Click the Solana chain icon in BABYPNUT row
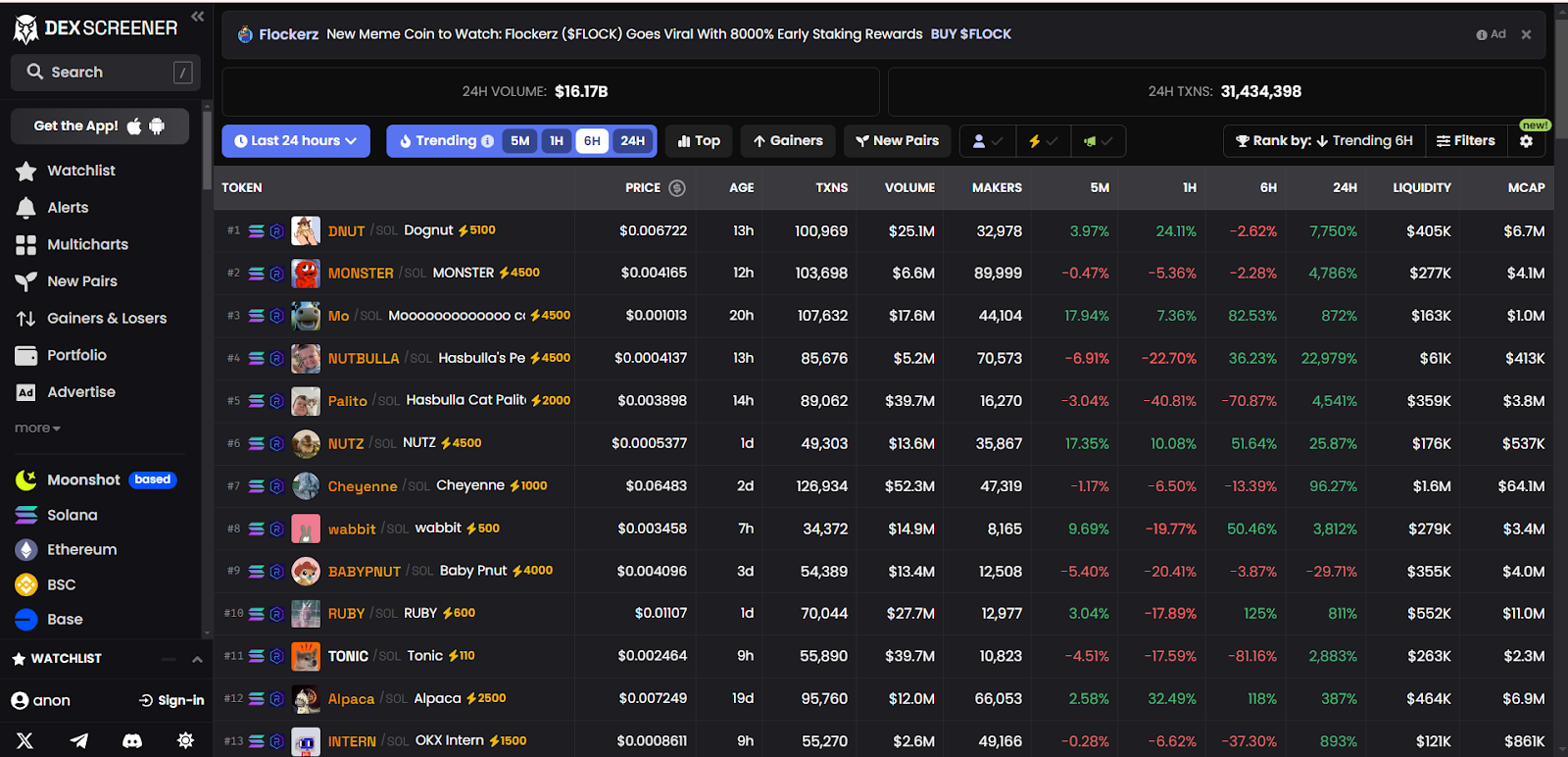 click(257, 572)
